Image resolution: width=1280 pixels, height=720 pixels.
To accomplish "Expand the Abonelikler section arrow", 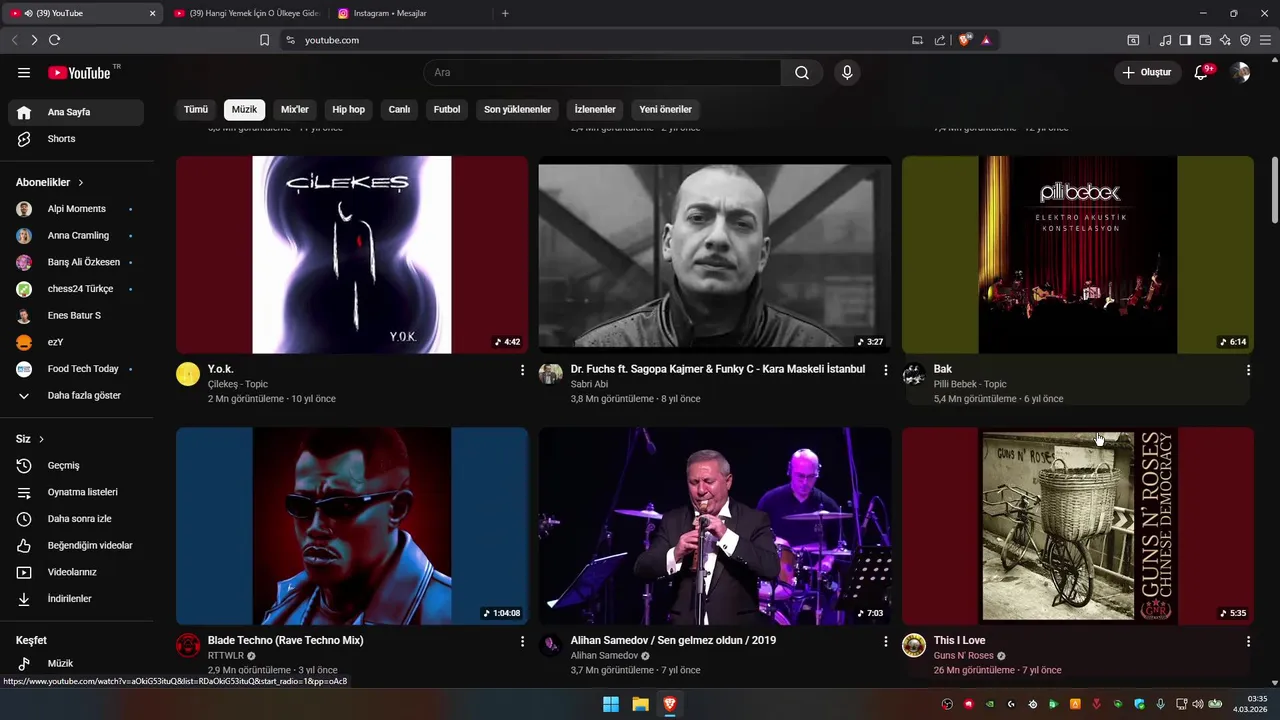I will (81, 183).
